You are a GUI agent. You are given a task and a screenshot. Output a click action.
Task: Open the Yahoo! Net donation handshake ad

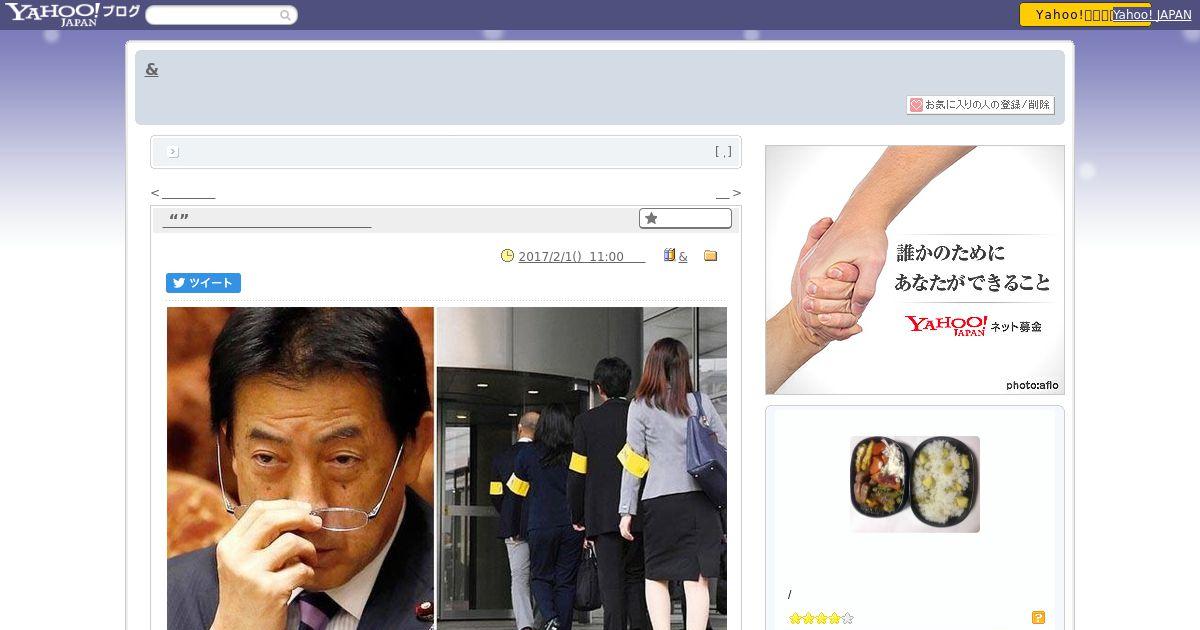coord(915,270)
